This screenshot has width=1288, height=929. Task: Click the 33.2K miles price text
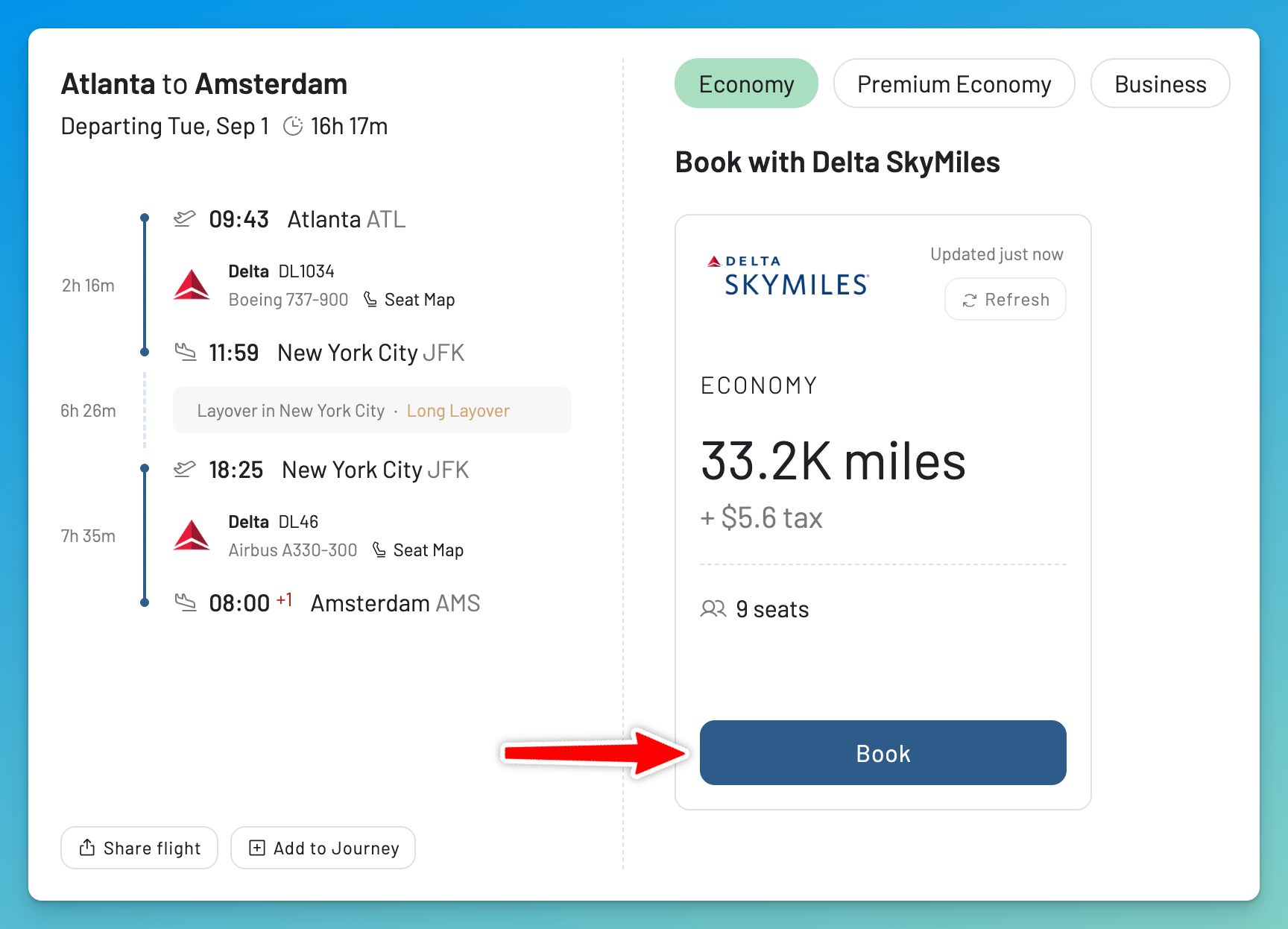[x=833, y=462]
